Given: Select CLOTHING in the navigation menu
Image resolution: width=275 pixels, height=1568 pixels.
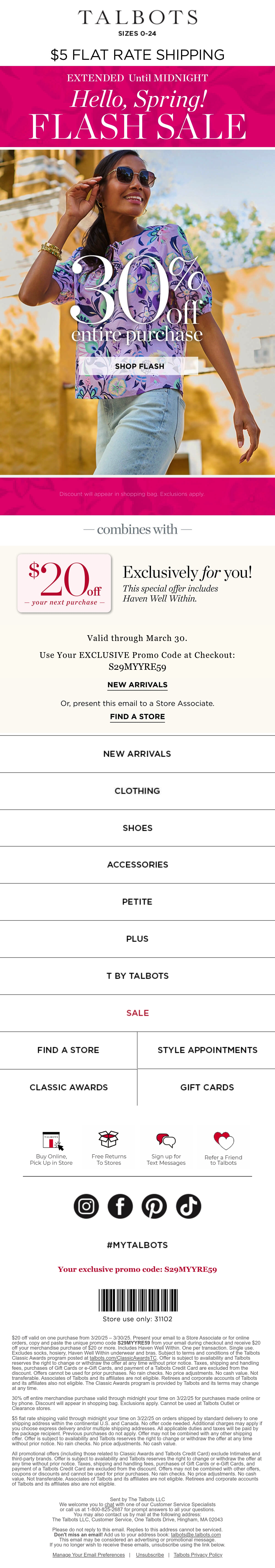Looking at the screenshot, I should tap(137, 791).
